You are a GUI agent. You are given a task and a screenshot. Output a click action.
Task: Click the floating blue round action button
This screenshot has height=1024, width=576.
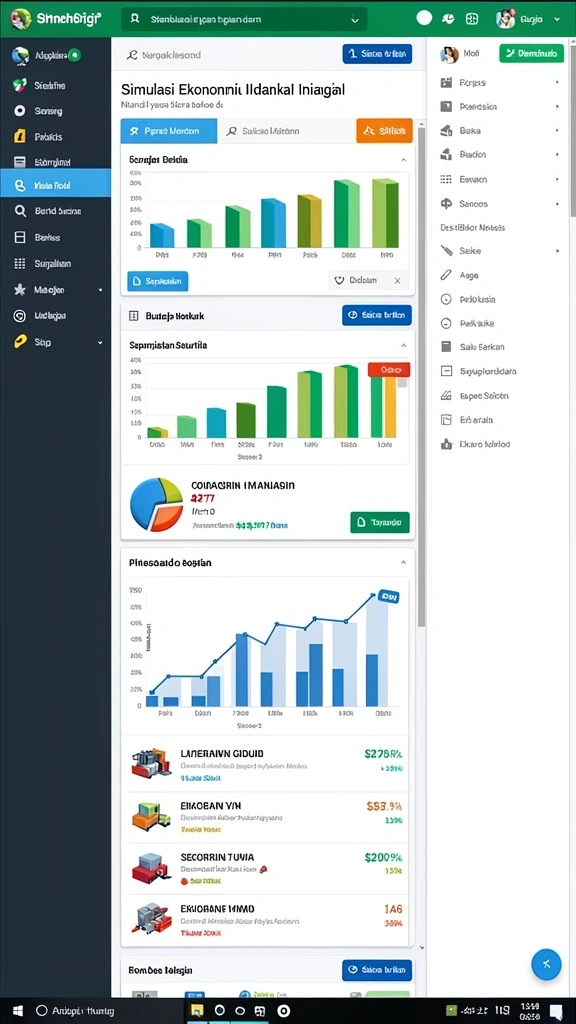point(546,963)
